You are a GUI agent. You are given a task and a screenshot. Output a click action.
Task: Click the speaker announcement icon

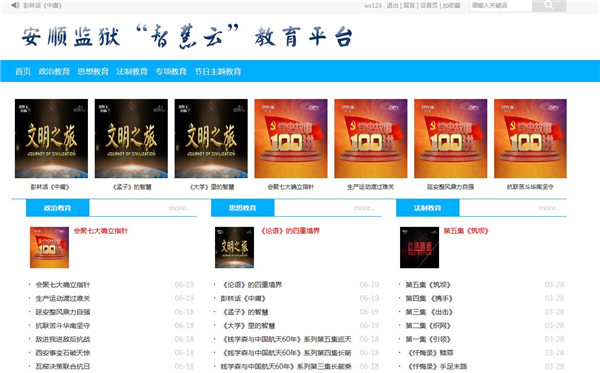click(15, 5)
